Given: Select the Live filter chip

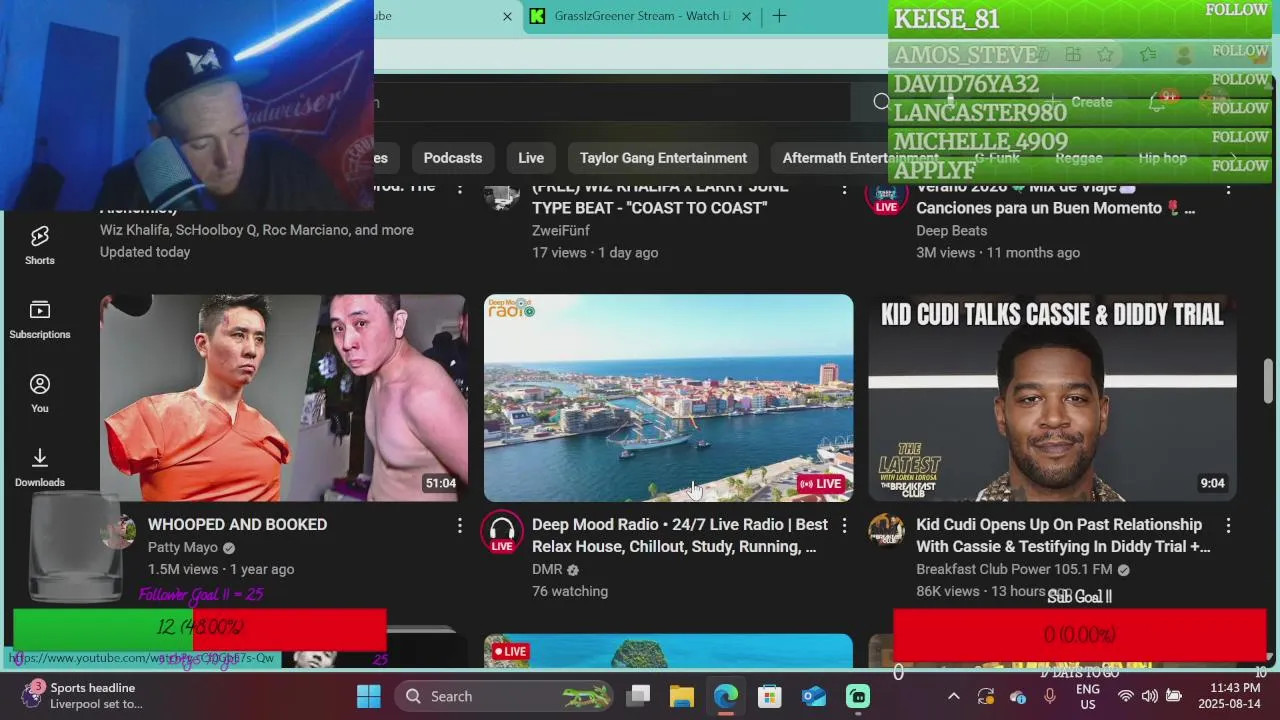Looking at the screenshot, I should coord(531,158).
